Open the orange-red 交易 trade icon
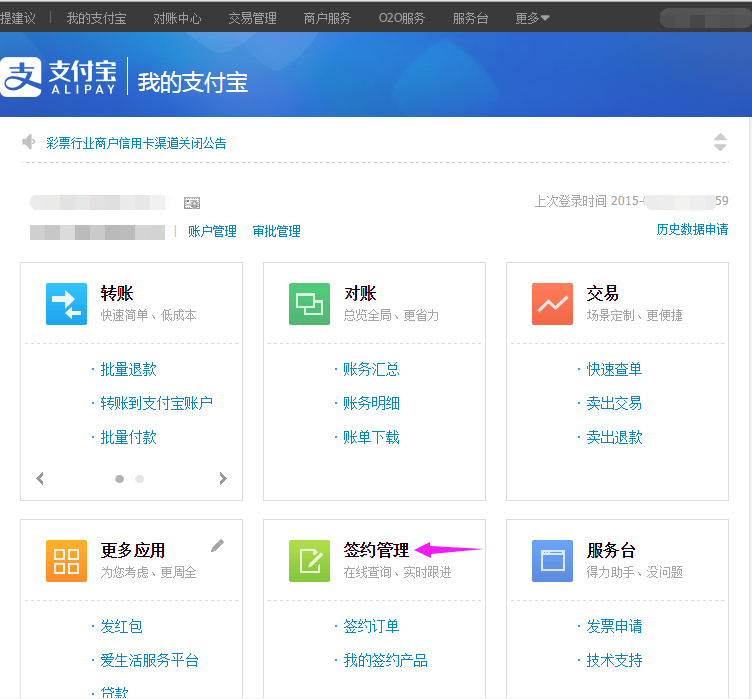Image resolution: width=752 pixels, height=699 pixels. click(552, 304)
